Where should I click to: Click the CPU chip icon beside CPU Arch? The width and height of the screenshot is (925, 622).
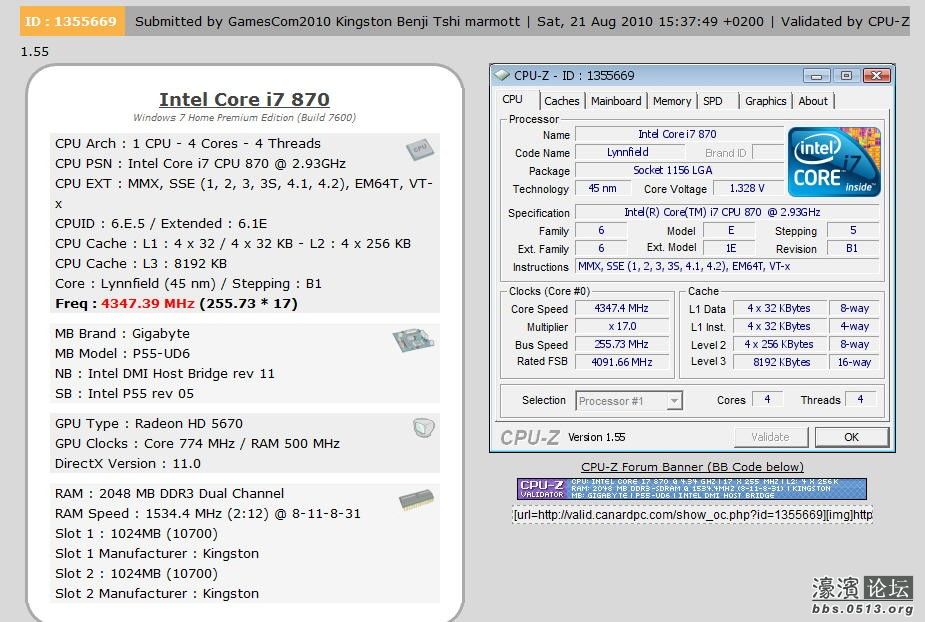419,149
